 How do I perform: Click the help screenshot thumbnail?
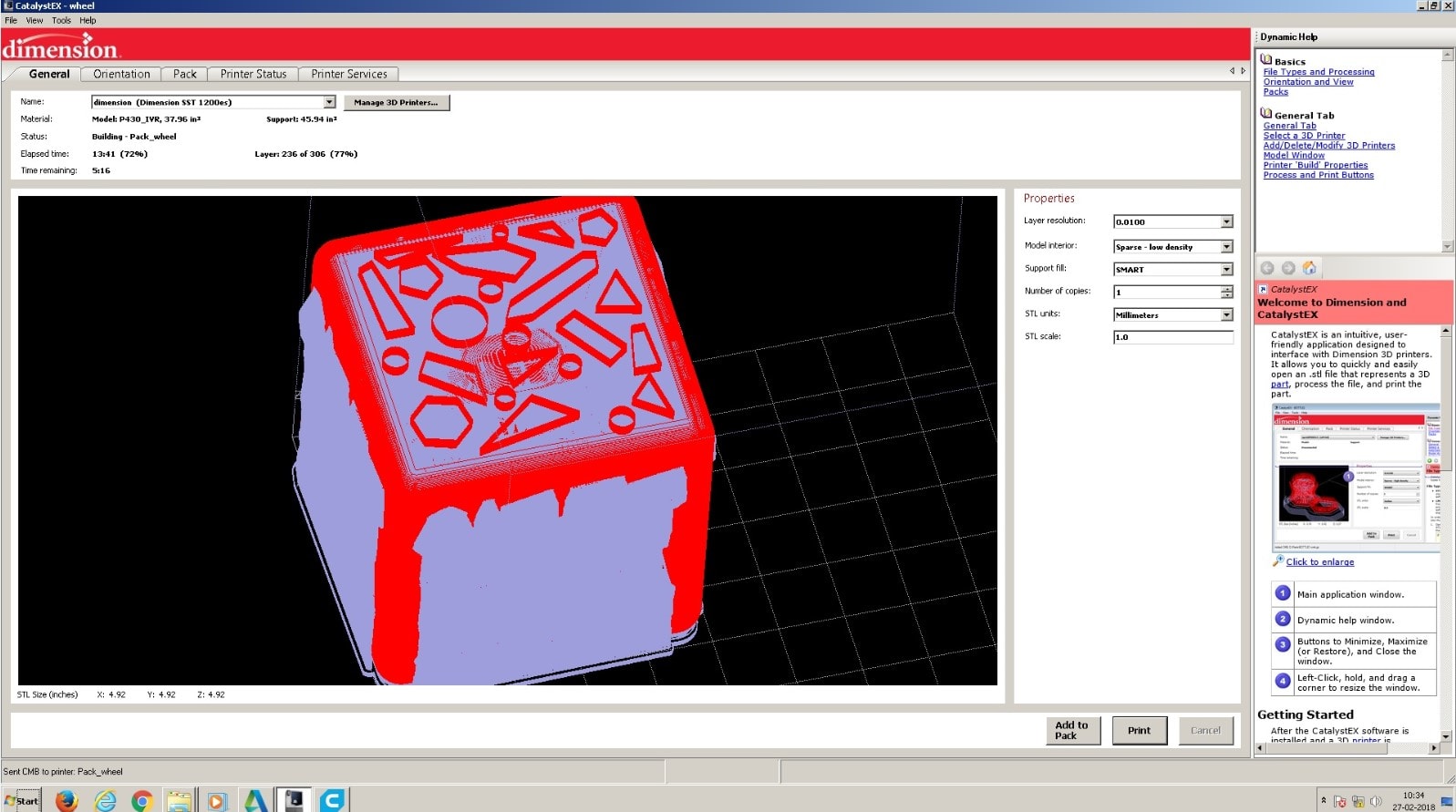1356,478
